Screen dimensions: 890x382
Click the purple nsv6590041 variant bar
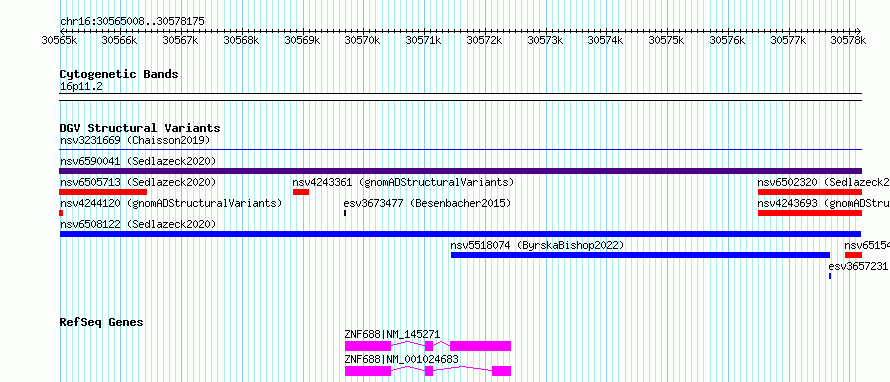click(461, 171)
